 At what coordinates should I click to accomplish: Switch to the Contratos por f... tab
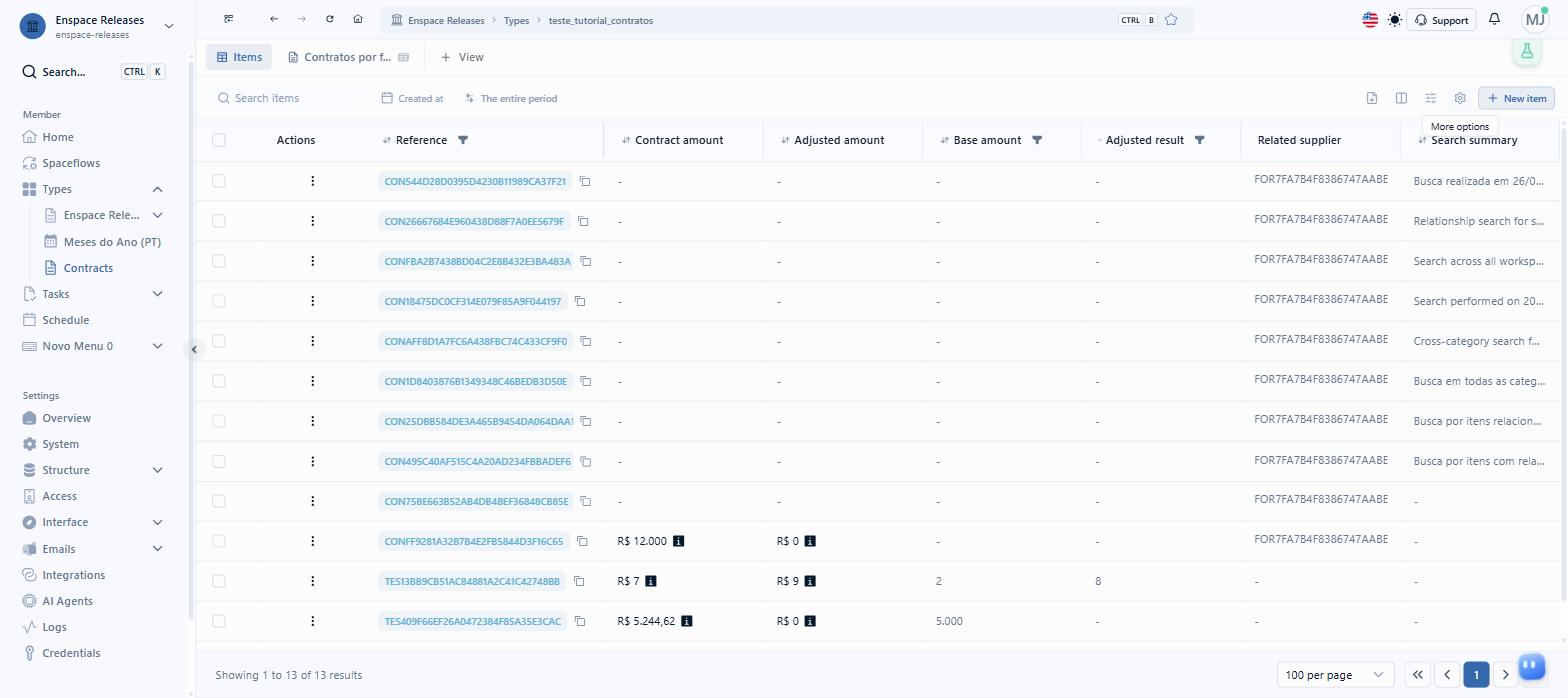coord(348,57)
